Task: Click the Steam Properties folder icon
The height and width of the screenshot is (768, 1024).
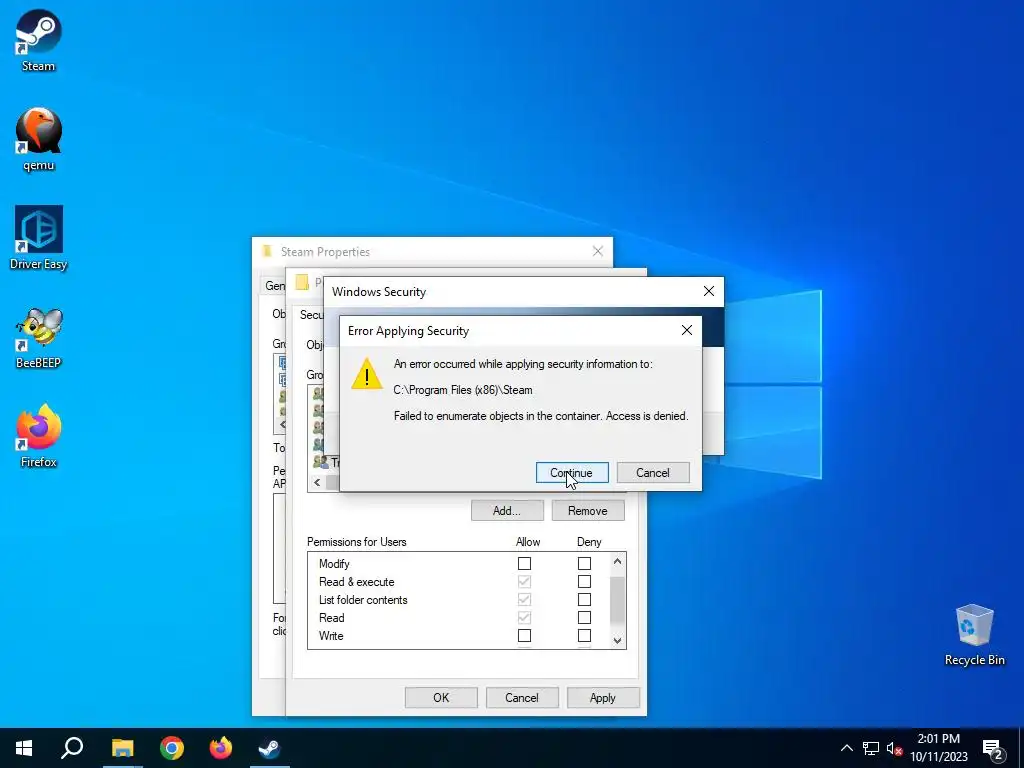Action: click(267, 251)
